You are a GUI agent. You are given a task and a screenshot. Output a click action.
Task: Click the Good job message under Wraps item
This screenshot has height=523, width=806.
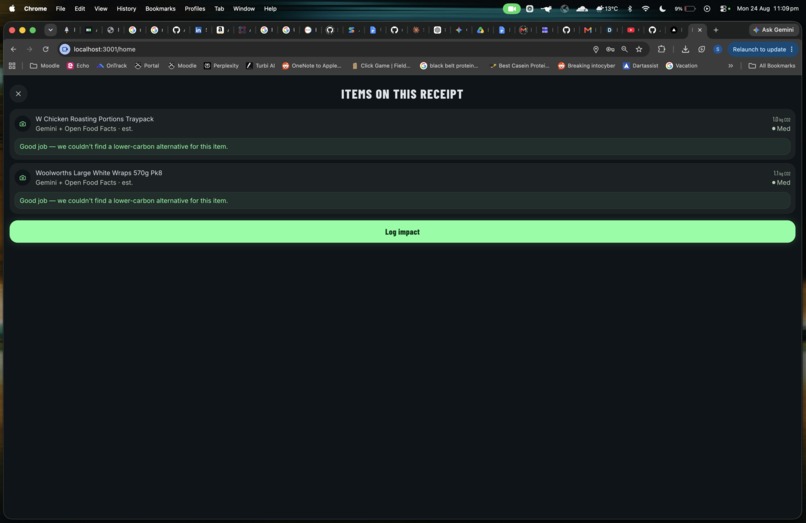[x=402, y=201]
